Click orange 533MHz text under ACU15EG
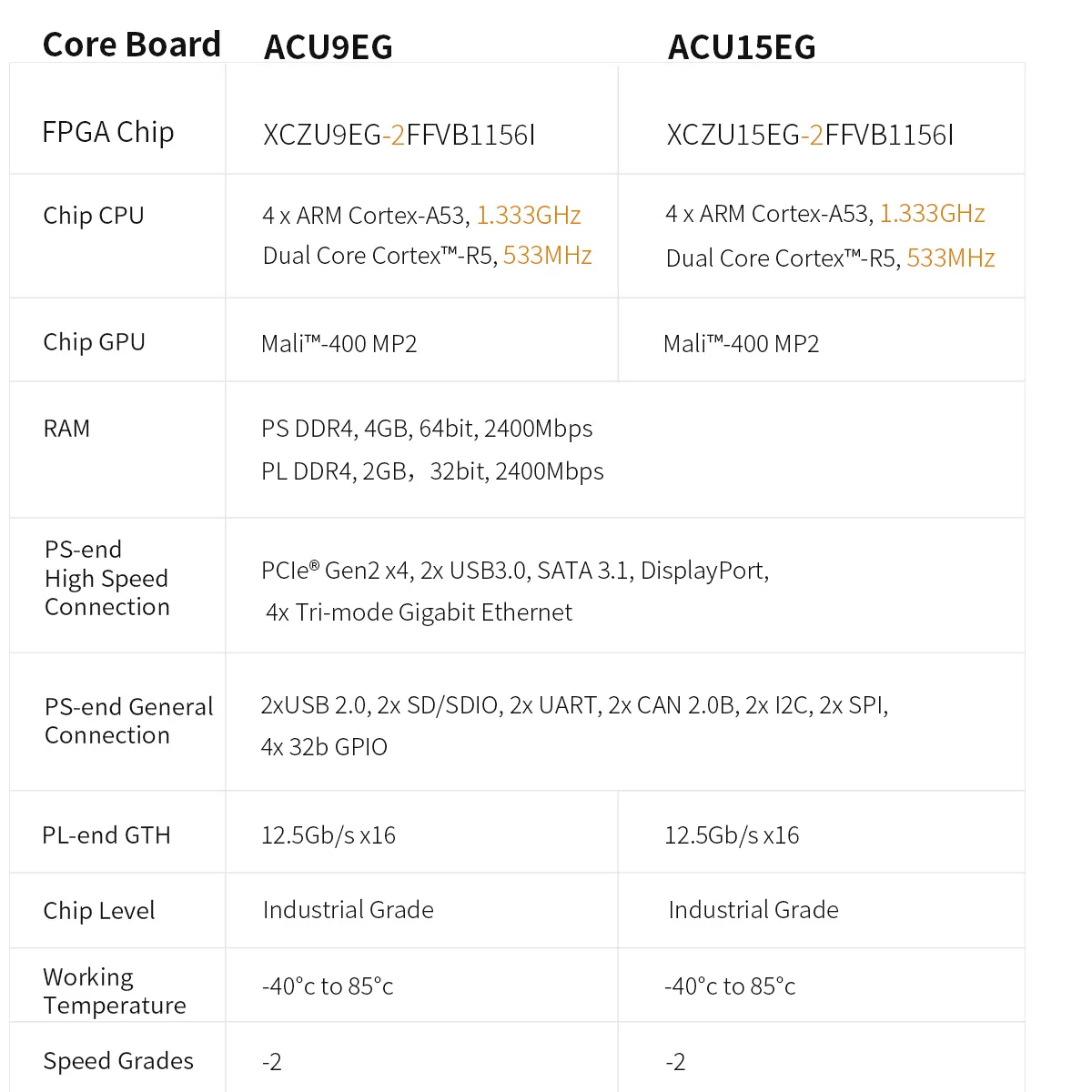 click(x=951, y=258)
